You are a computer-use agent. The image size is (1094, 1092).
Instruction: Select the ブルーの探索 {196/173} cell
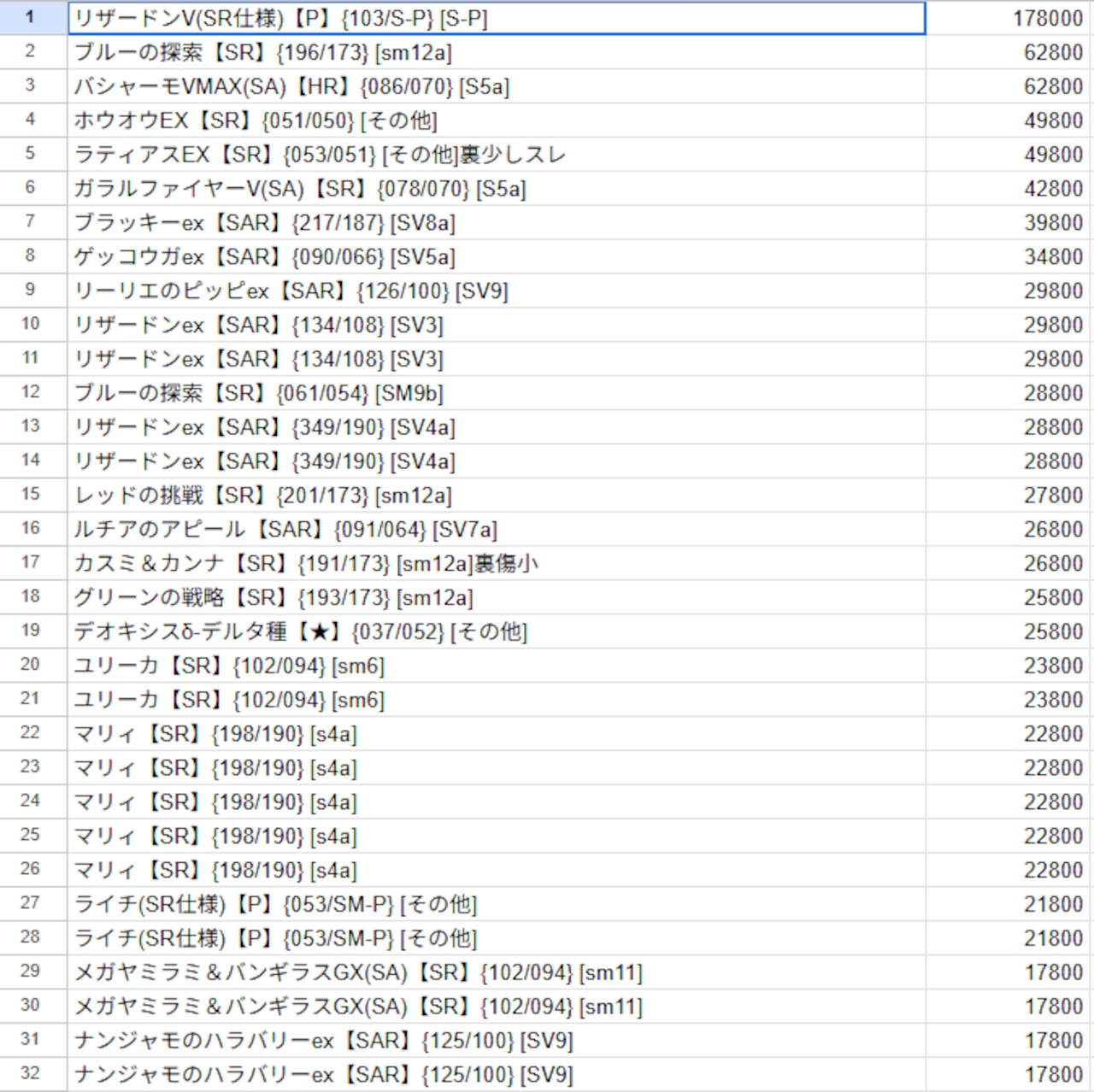[x=497, y=52]
